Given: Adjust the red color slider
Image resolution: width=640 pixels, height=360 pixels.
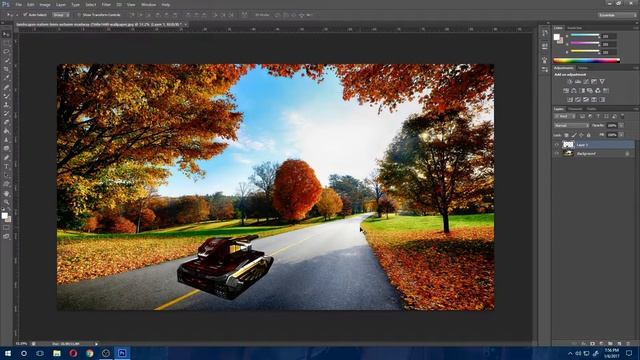Looking at the screenshot, I should pyautogui.click(x=585, y=36).
